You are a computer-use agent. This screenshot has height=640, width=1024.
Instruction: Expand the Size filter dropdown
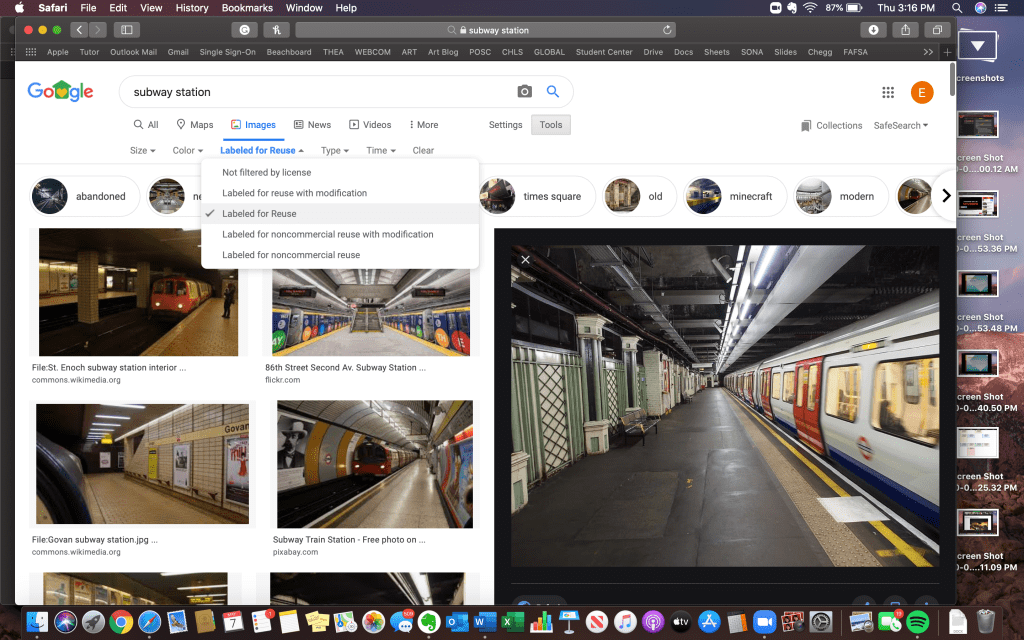pyautogui.click(x=143, y=151)
